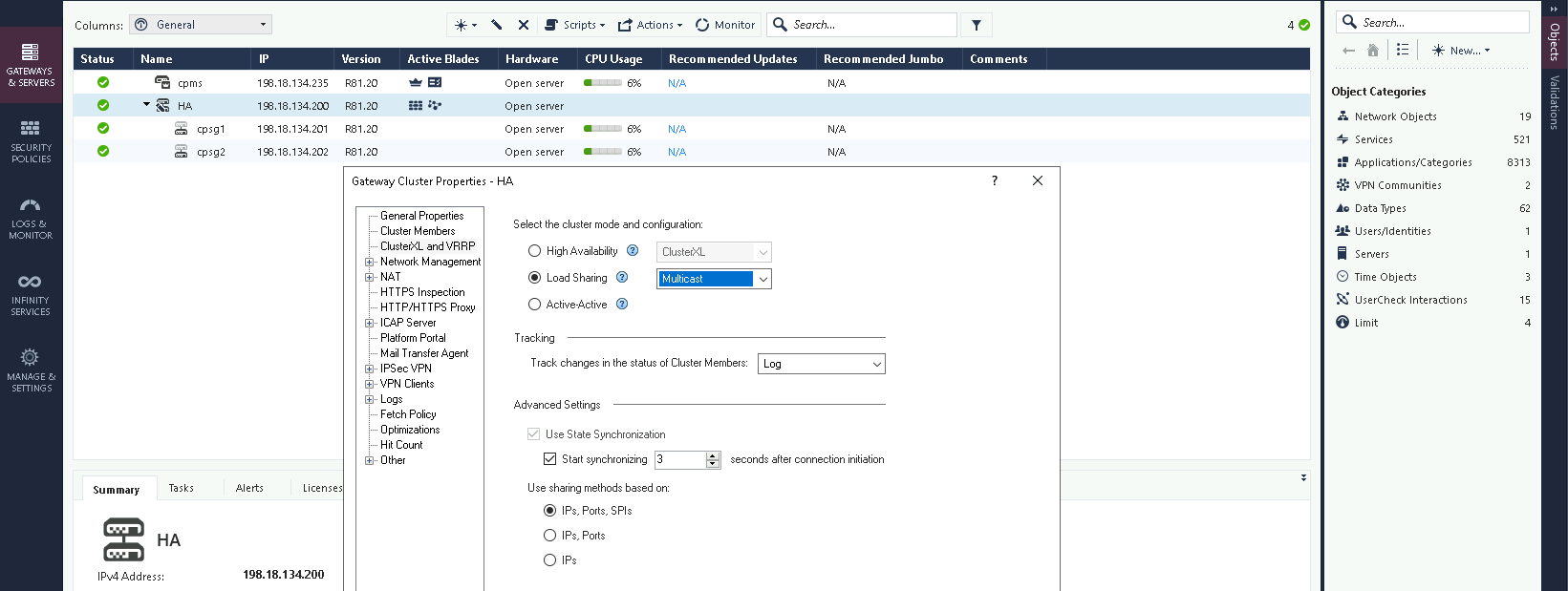Image resolution: width=1568 pixels, height=591 pixels.
Task: Click the edit pencil icon in toolbar
Action: pyautogui.click(x=497, y=25)
